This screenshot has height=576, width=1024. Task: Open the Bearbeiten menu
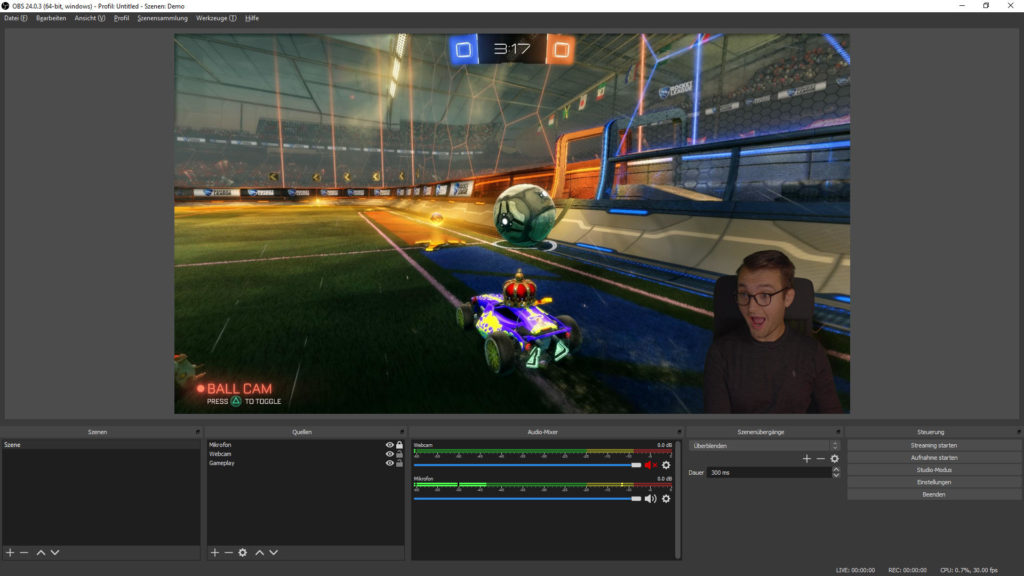tap(51, 18)
